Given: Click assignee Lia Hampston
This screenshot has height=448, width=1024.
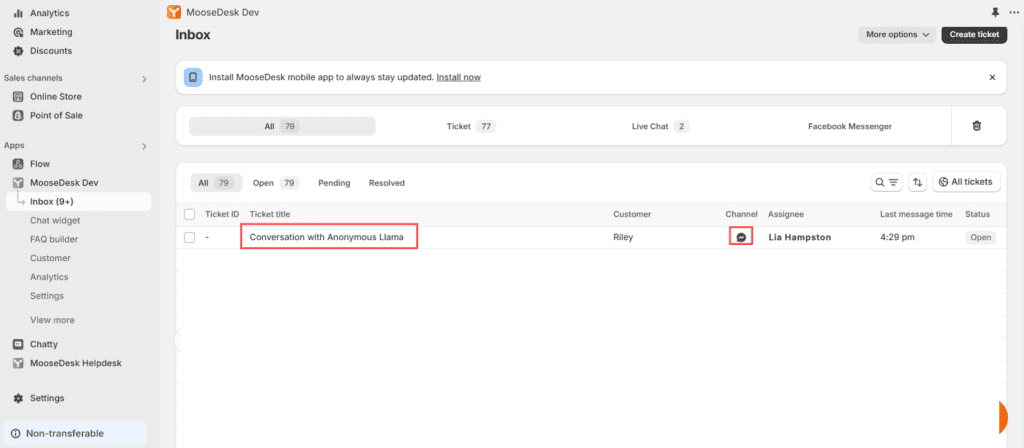Looking at the screenshot, I should point(799,238).
